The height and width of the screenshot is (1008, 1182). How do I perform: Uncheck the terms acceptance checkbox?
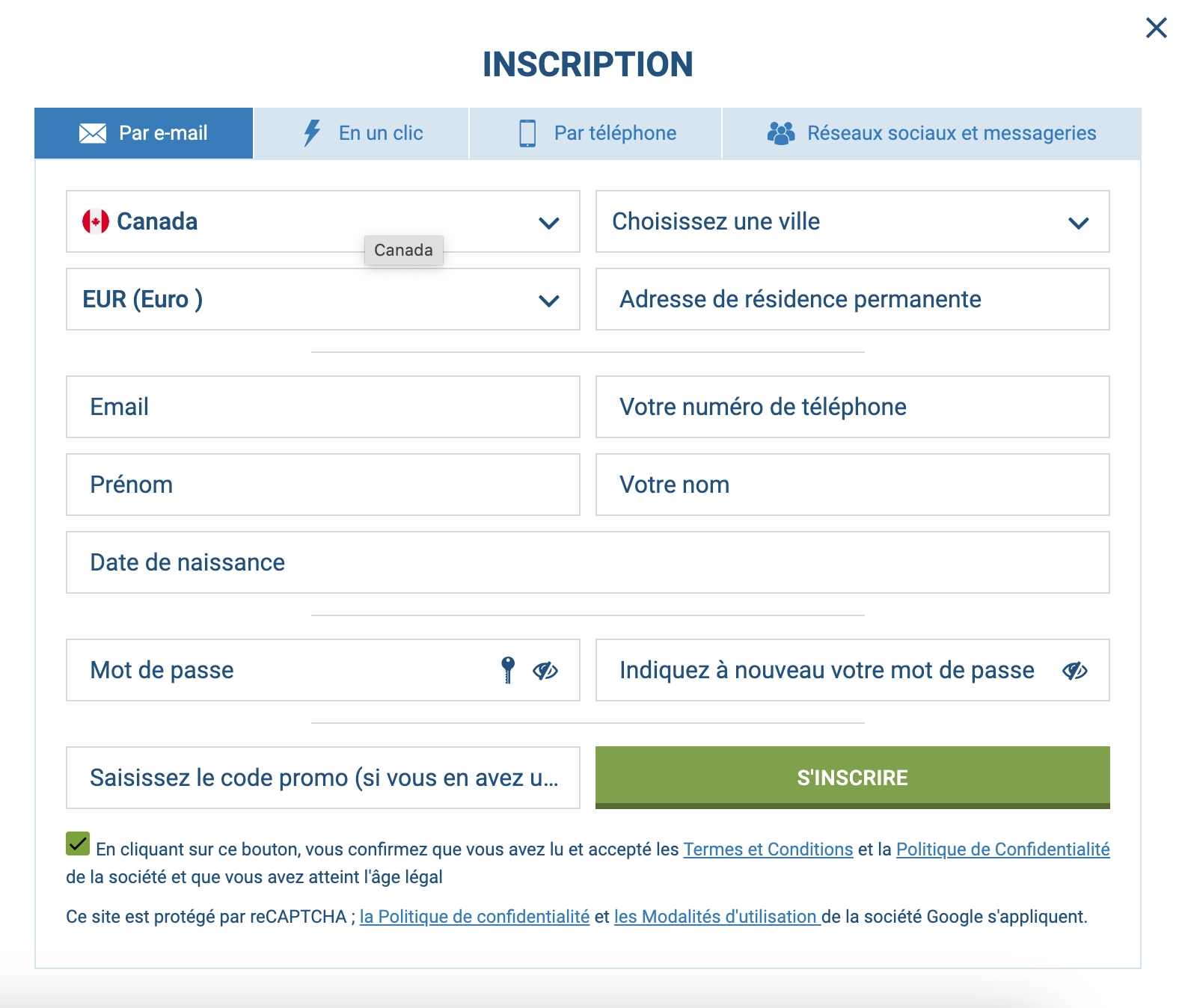[78, 843]
